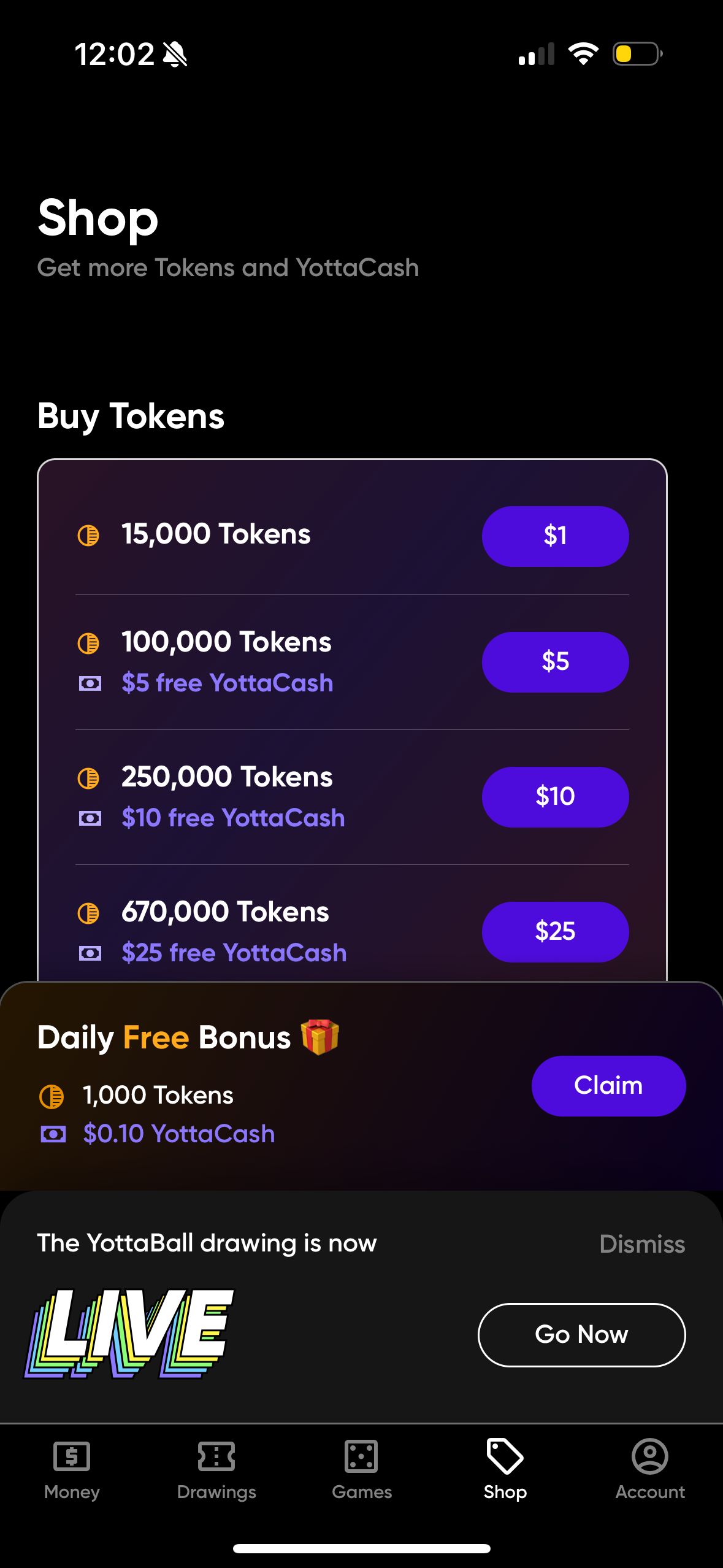Buy 100,000 Tokens using the $5 button
This screenshot has width=723, height=1568.
(x=555, y=661)
